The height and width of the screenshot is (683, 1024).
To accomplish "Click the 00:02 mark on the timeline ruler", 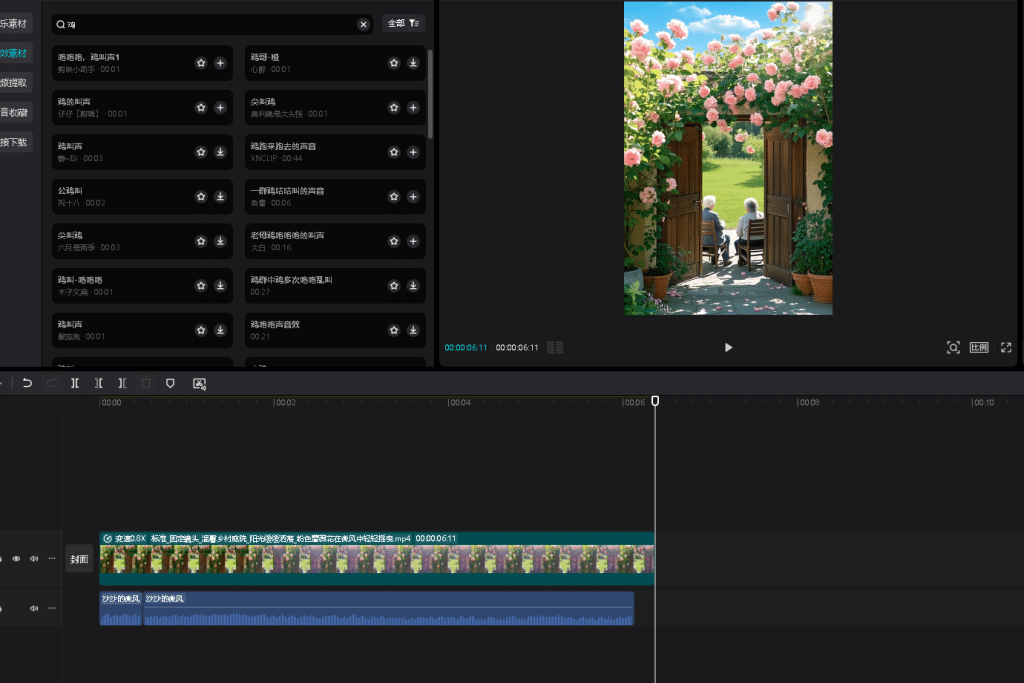I will (x=285, y=402).
